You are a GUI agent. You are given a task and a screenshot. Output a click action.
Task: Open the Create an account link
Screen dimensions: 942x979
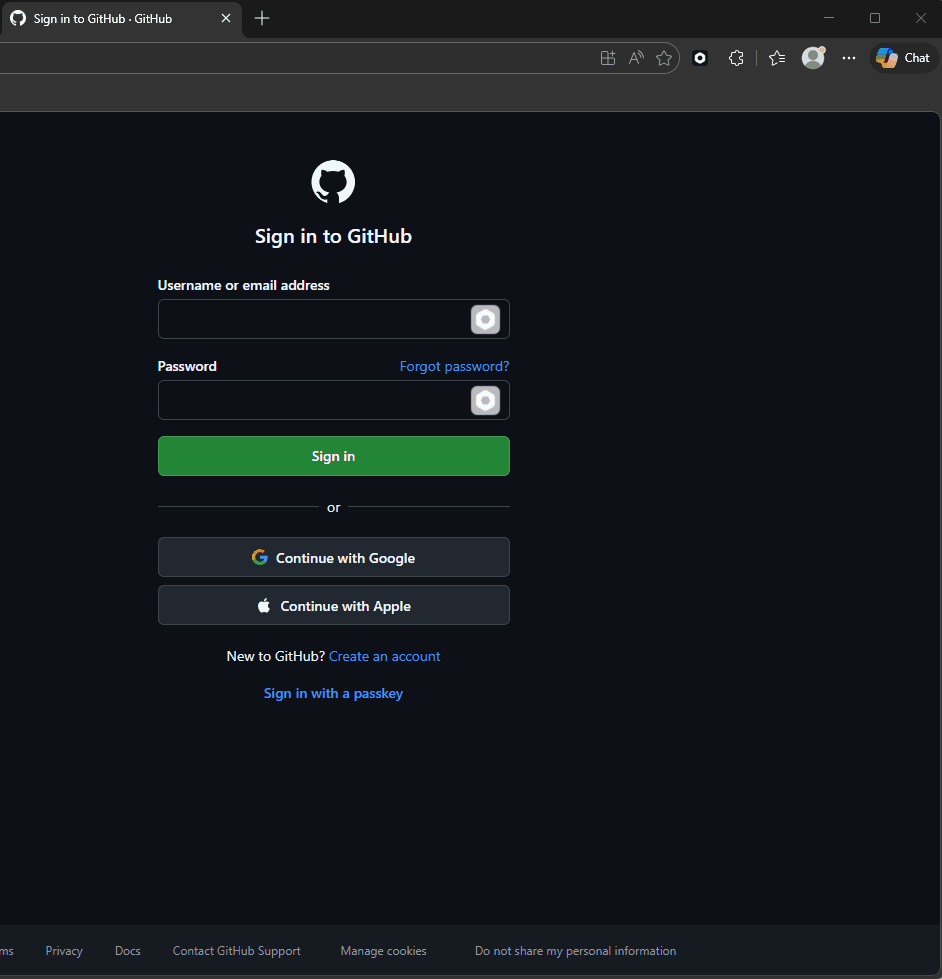(x=385, y=656)
